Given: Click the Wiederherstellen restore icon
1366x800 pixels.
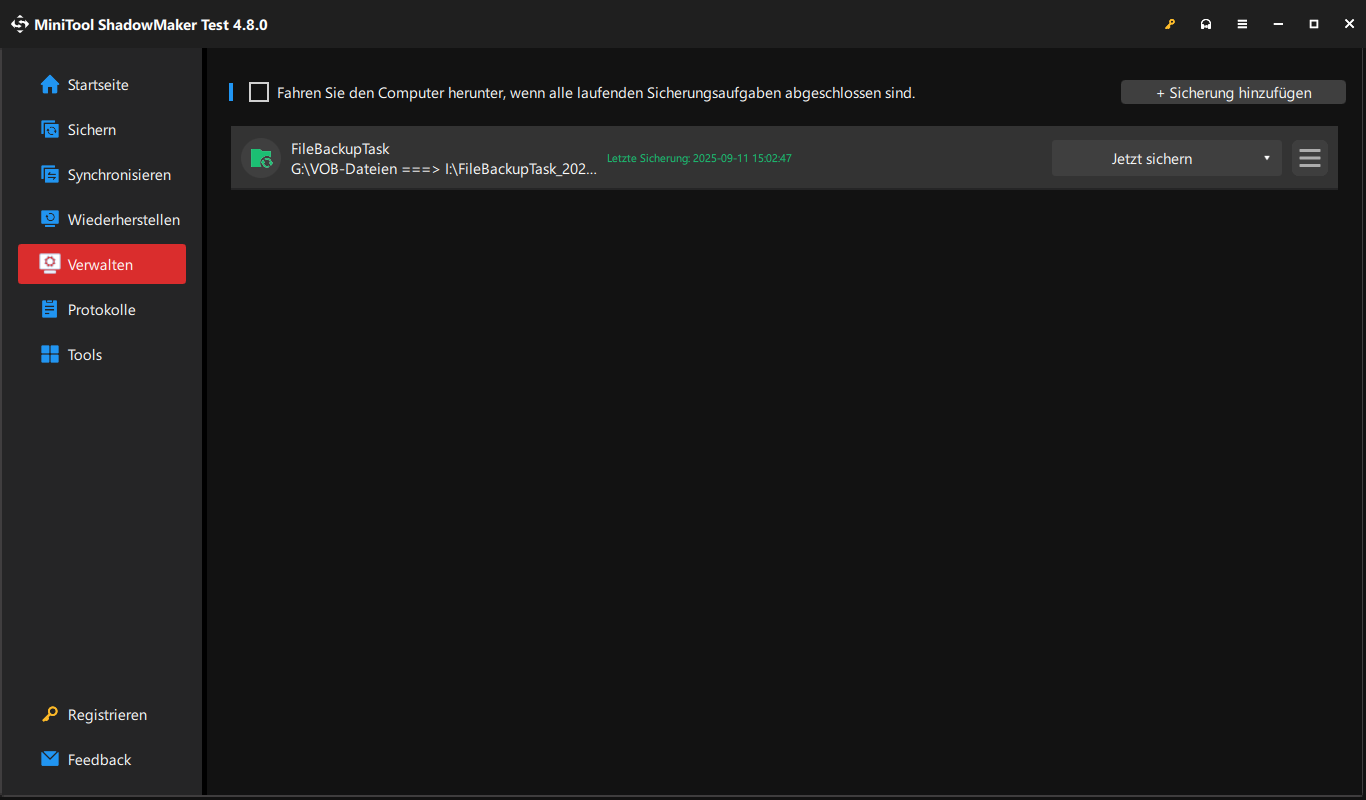Looking at the screenshot, I should pos(49,219).
